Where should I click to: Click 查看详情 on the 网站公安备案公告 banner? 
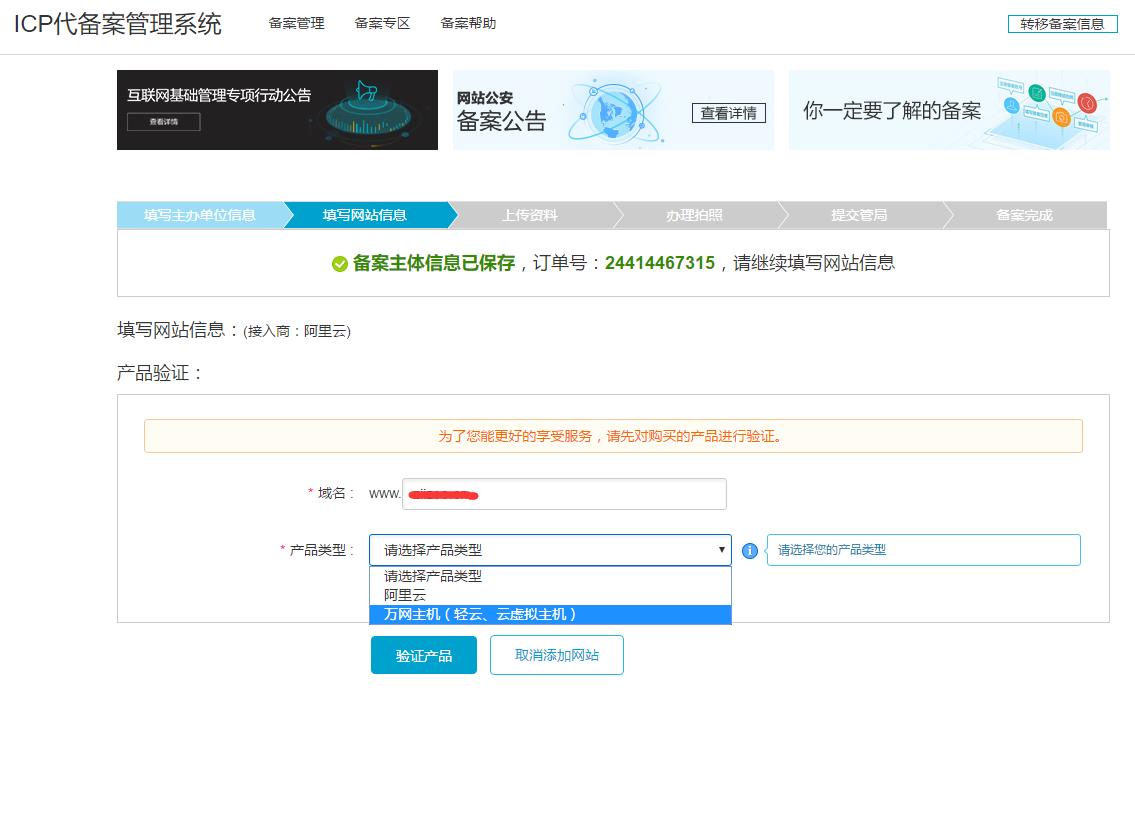tap(729, 115)
